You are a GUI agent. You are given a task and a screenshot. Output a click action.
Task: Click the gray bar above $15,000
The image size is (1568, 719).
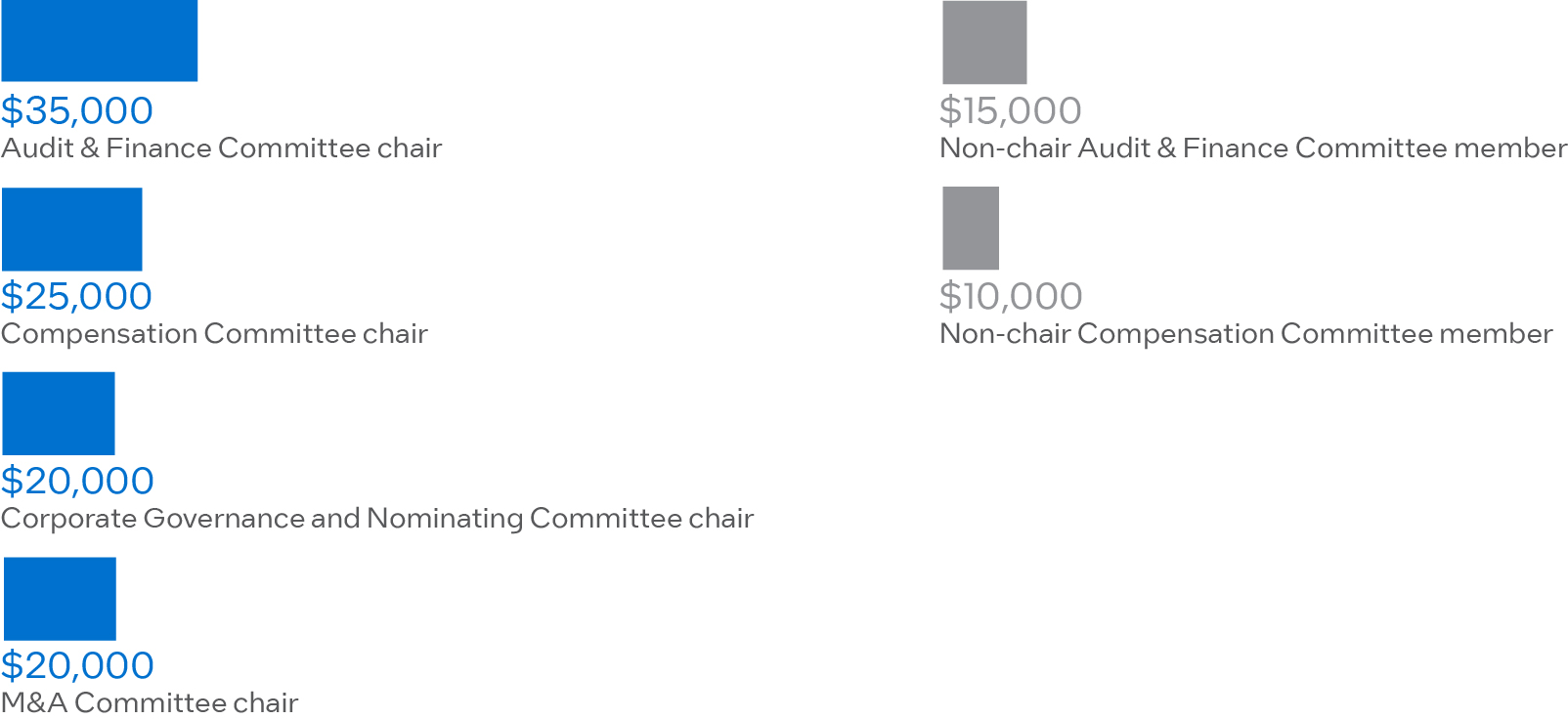tap(984, 42)
